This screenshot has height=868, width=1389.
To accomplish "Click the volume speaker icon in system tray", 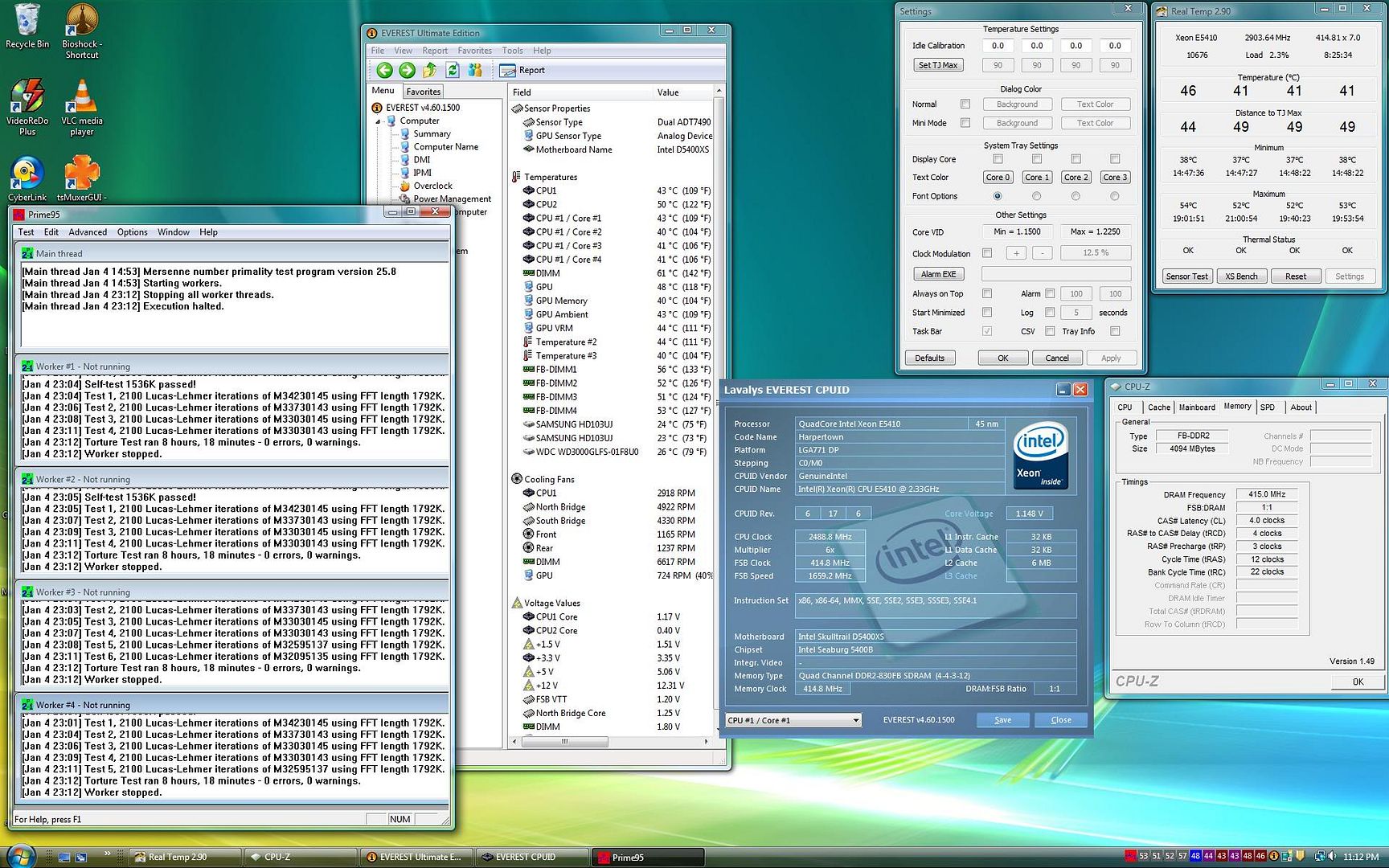I will point(1332,856).
